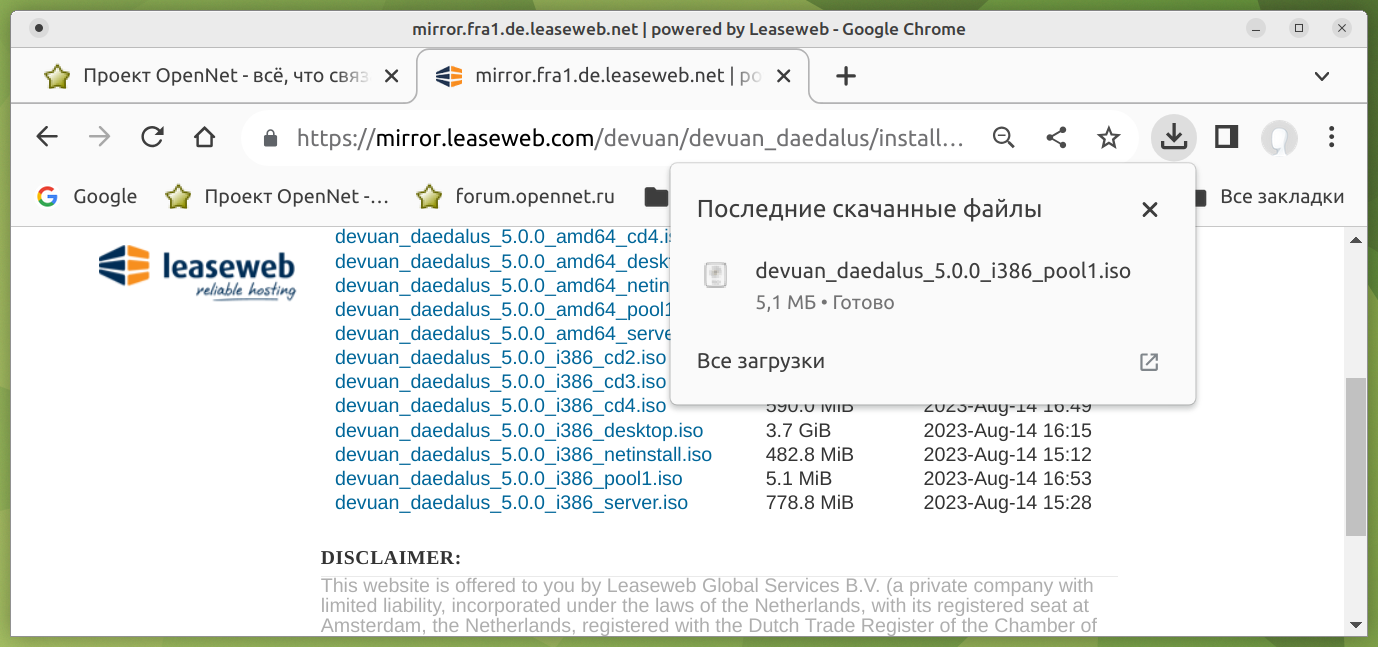The image size is (1378, 647).
Task: Open the Google bookmark
Action: pos(87,196)
